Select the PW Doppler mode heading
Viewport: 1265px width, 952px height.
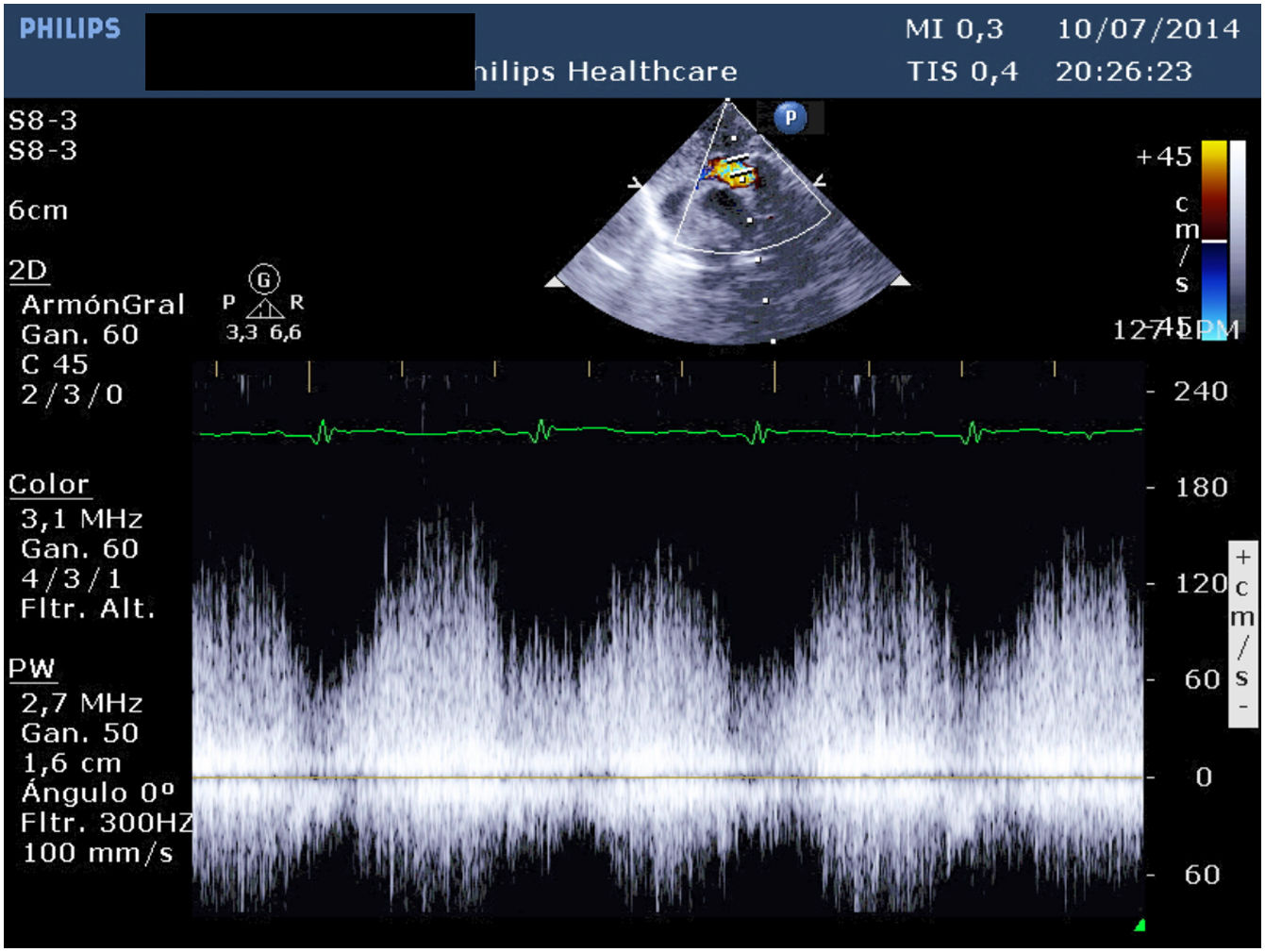(31, 669)
